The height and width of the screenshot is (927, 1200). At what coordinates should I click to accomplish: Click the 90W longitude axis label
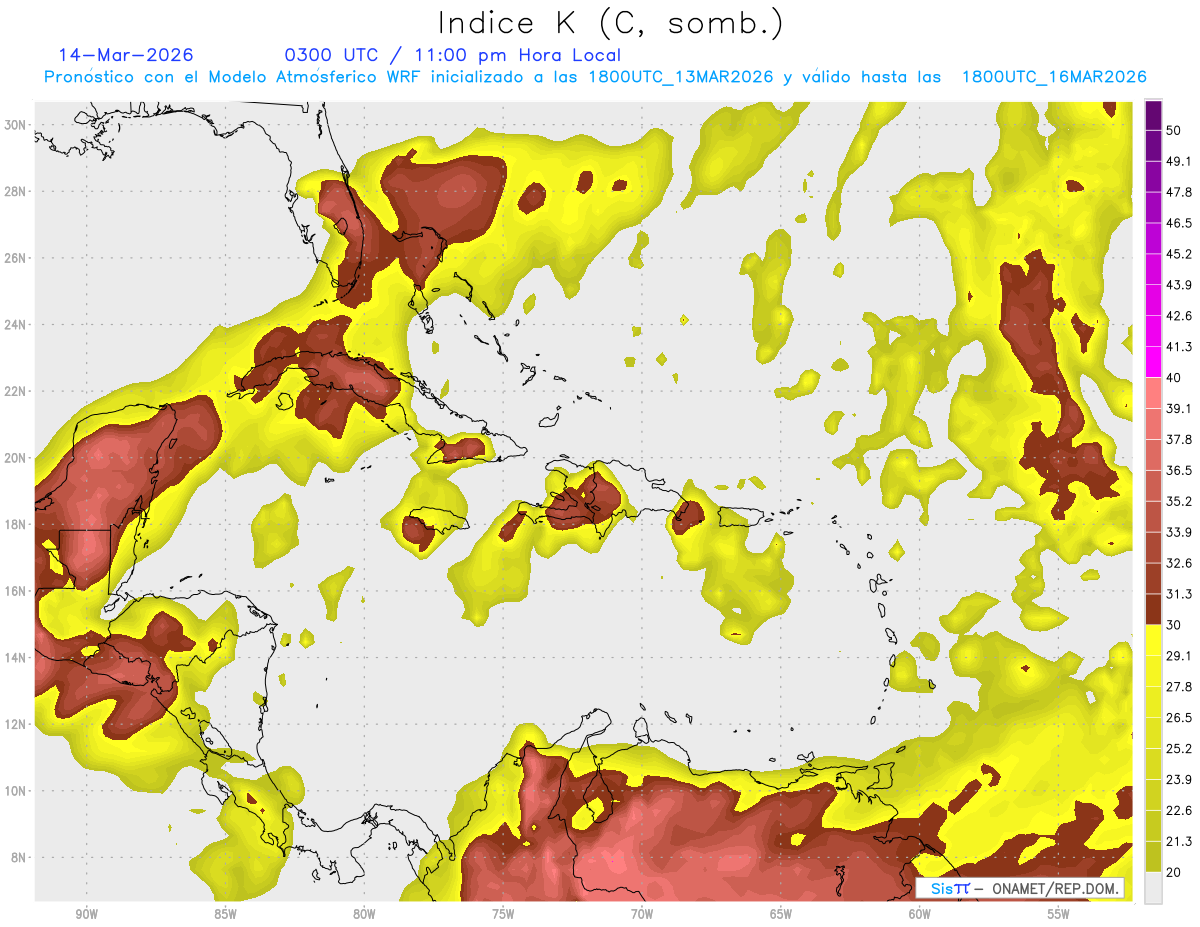(x=86, y=914)
